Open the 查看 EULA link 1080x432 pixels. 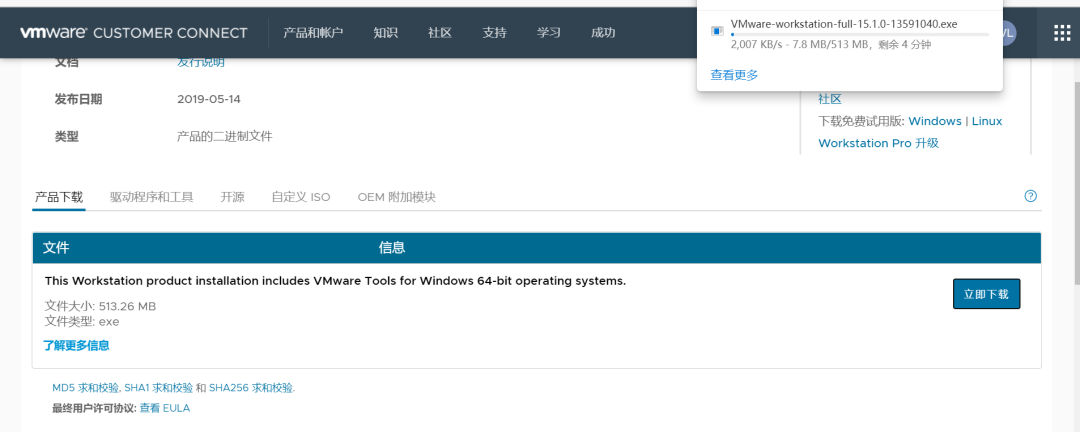pos(165,408)
